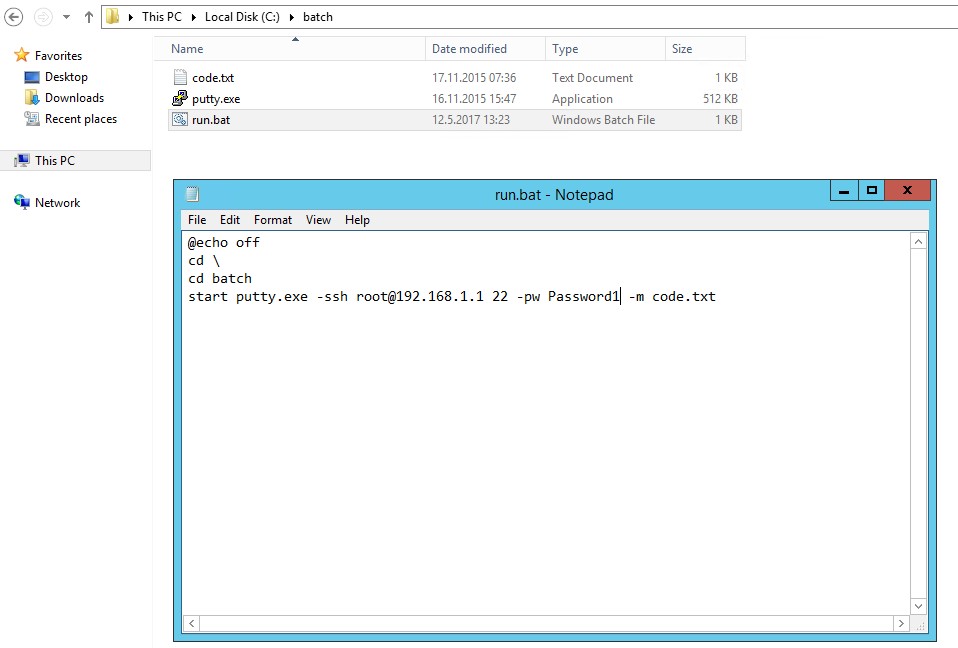Screen dimensions: 958x648
Task: Click the This PC computer icon
Action: [22, 161]
